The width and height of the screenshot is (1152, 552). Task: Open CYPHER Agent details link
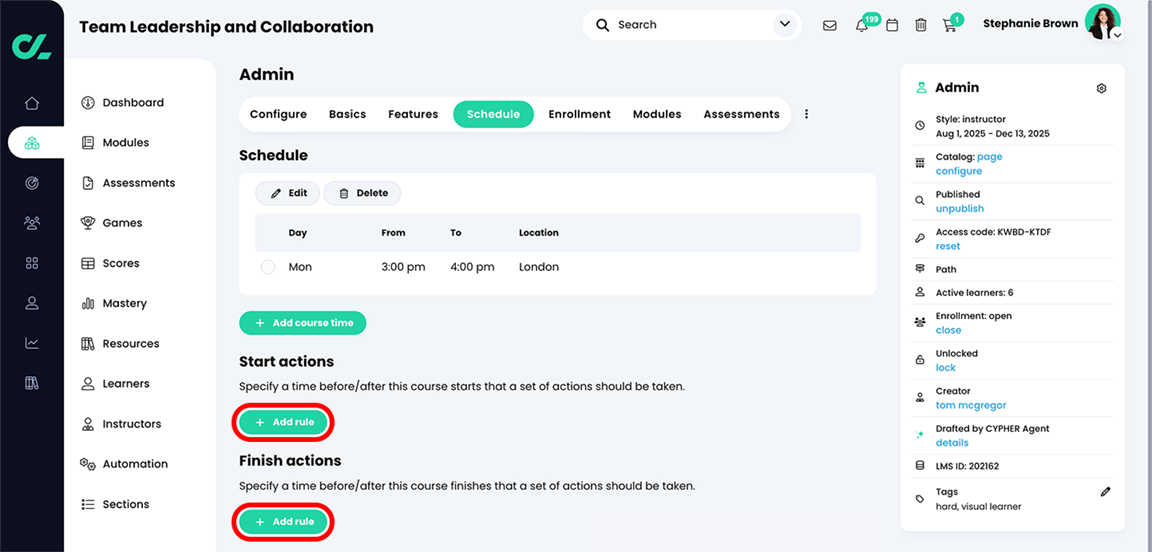(x=952, y=442)
